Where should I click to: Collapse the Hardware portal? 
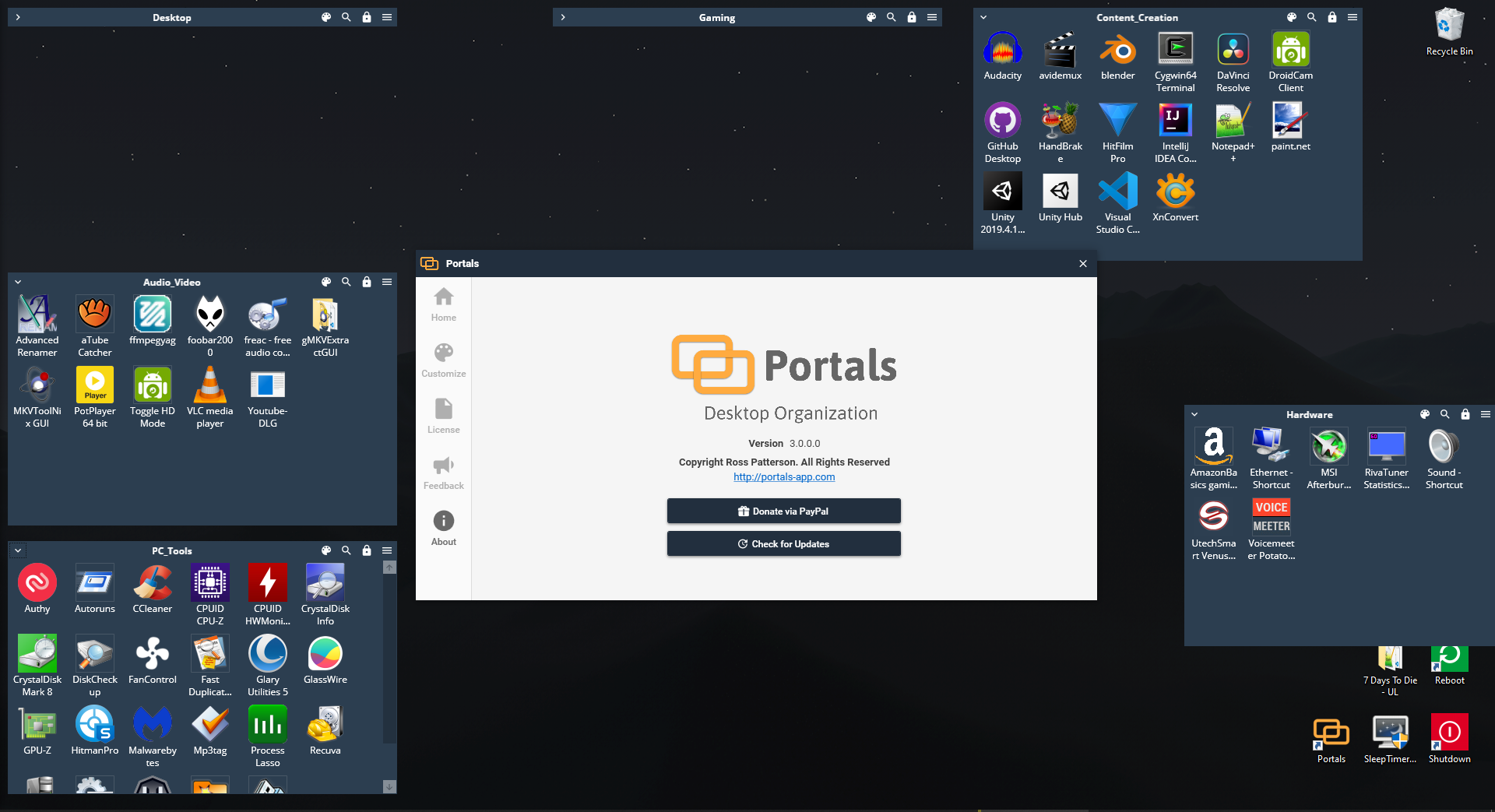click(x=1194, y=414)
